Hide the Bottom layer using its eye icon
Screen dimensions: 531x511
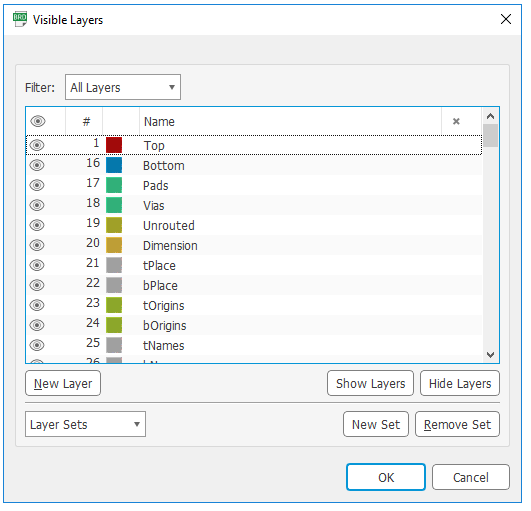coord(37,166)
